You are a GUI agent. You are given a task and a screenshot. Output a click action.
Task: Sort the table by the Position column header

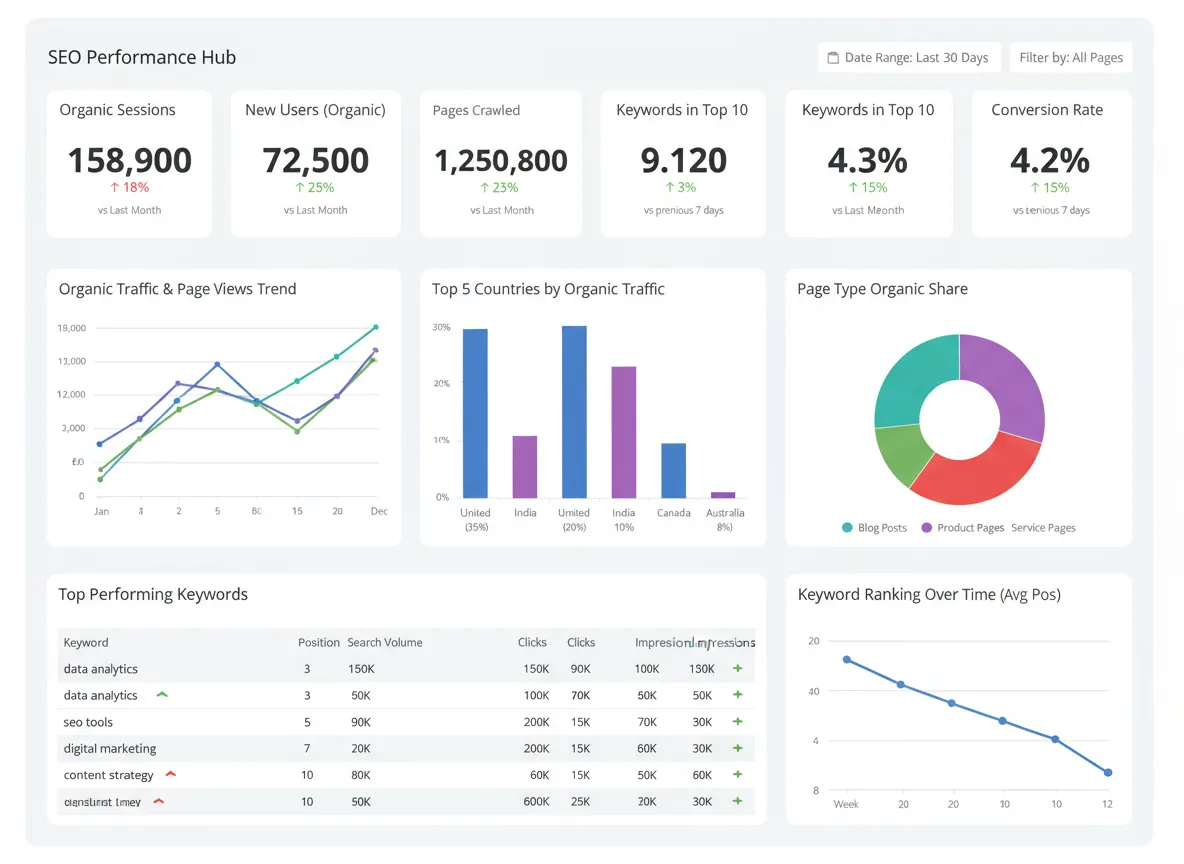[x=319, y=642]
